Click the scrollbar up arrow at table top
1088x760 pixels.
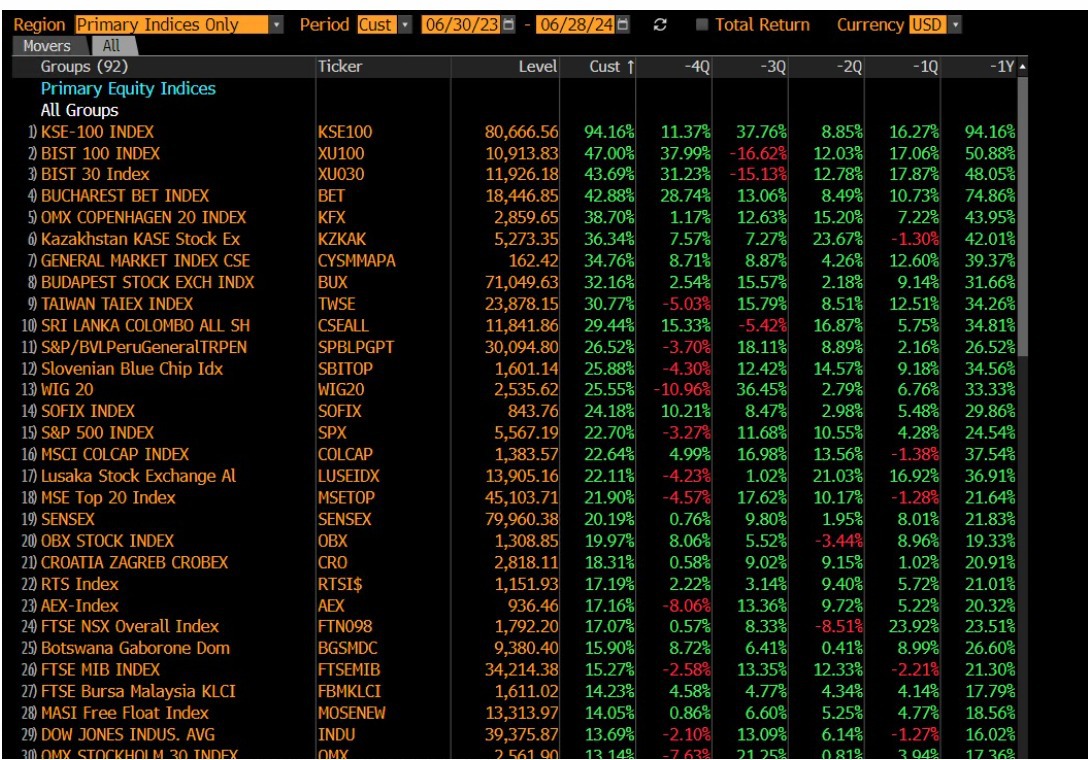1022,67
